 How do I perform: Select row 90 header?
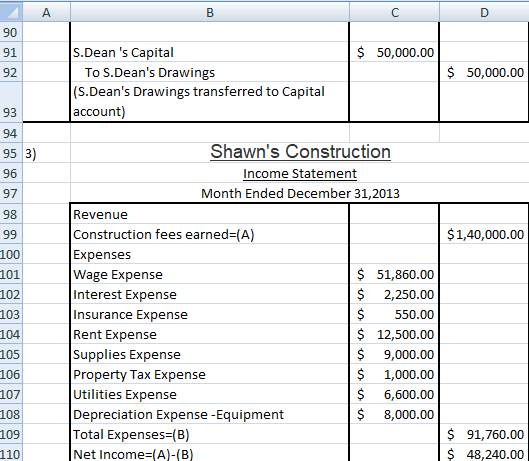11,32
